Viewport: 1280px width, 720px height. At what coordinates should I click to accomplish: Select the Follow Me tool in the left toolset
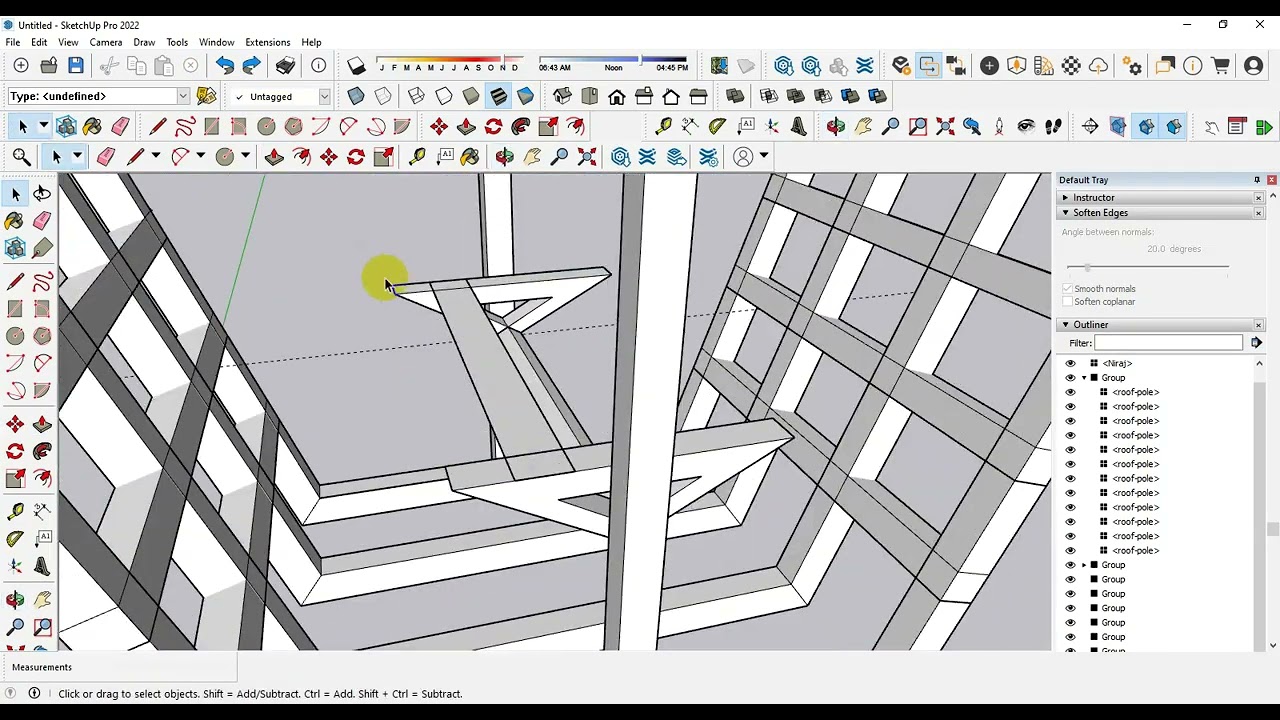point(42,452)
